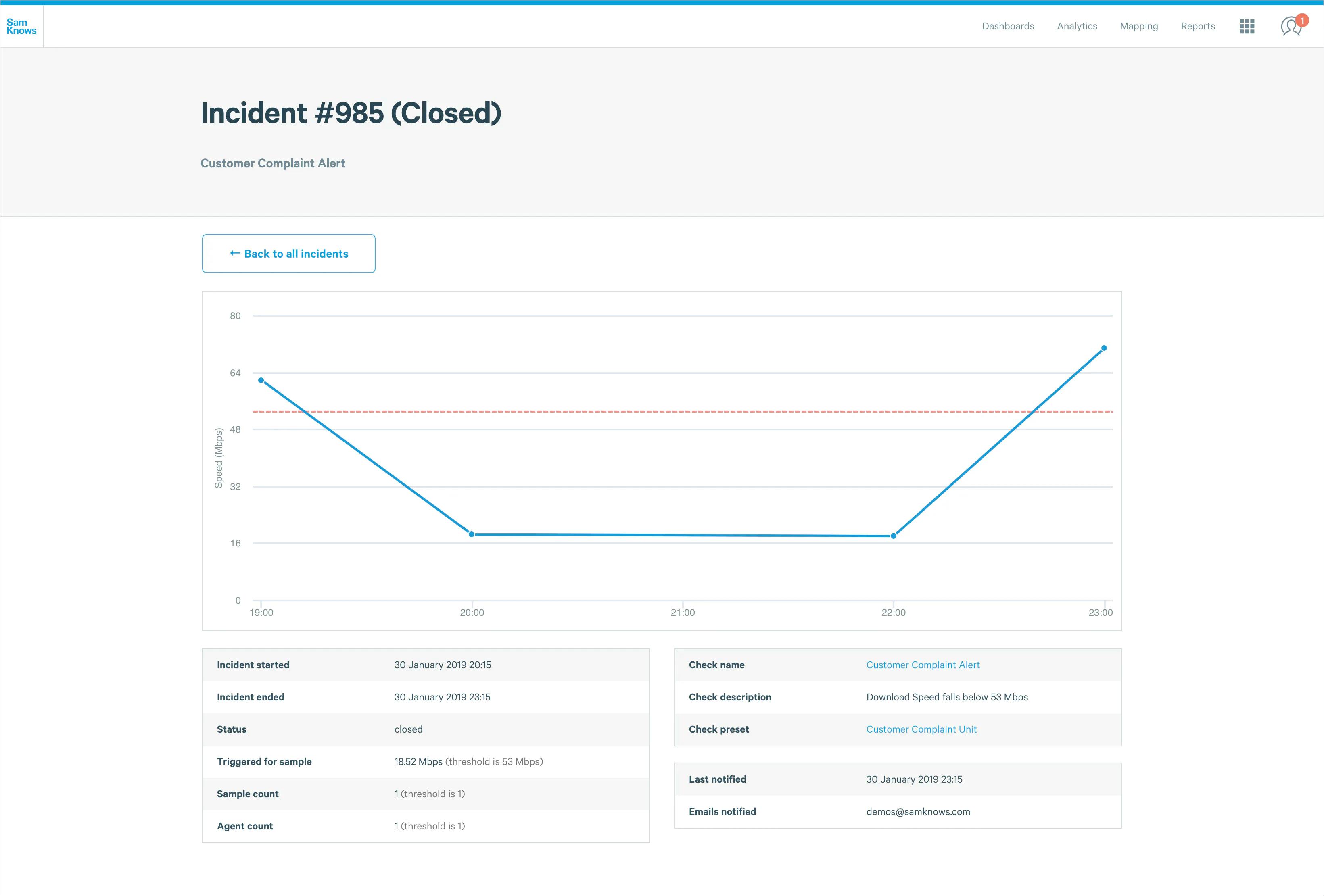The image size is (1324, 896).
Task: Click the Last notified date value
Action: (914, 779)
